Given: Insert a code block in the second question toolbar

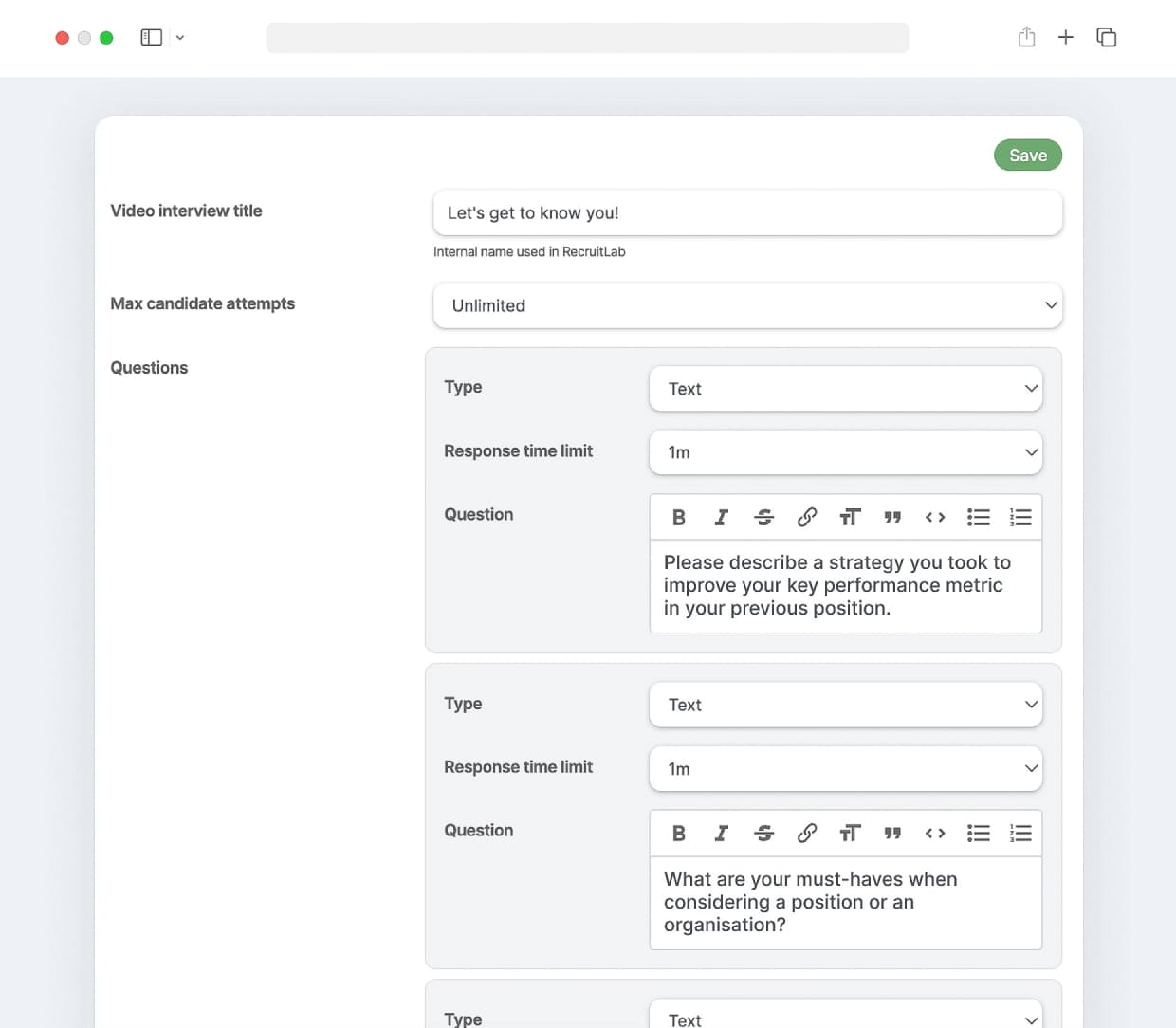Looking at the screenshot, I should tap(935, 833).
